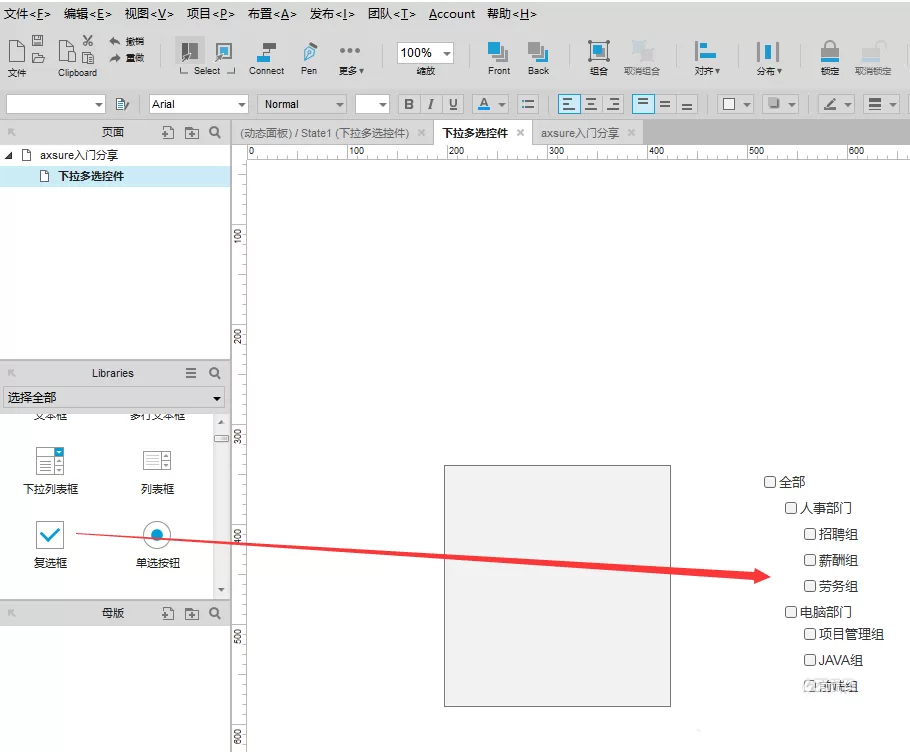Search the Libraries panel
The width and height of the screenshot is (910, 752).
[215, 373]
